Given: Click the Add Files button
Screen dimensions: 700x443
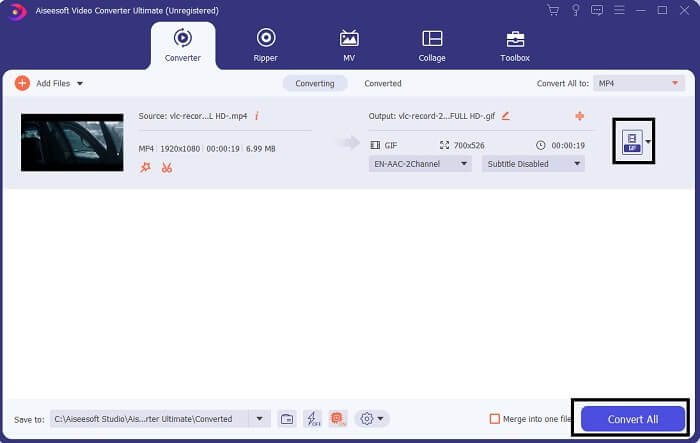Looking at the screenshot, I should (x=50, y=83).
